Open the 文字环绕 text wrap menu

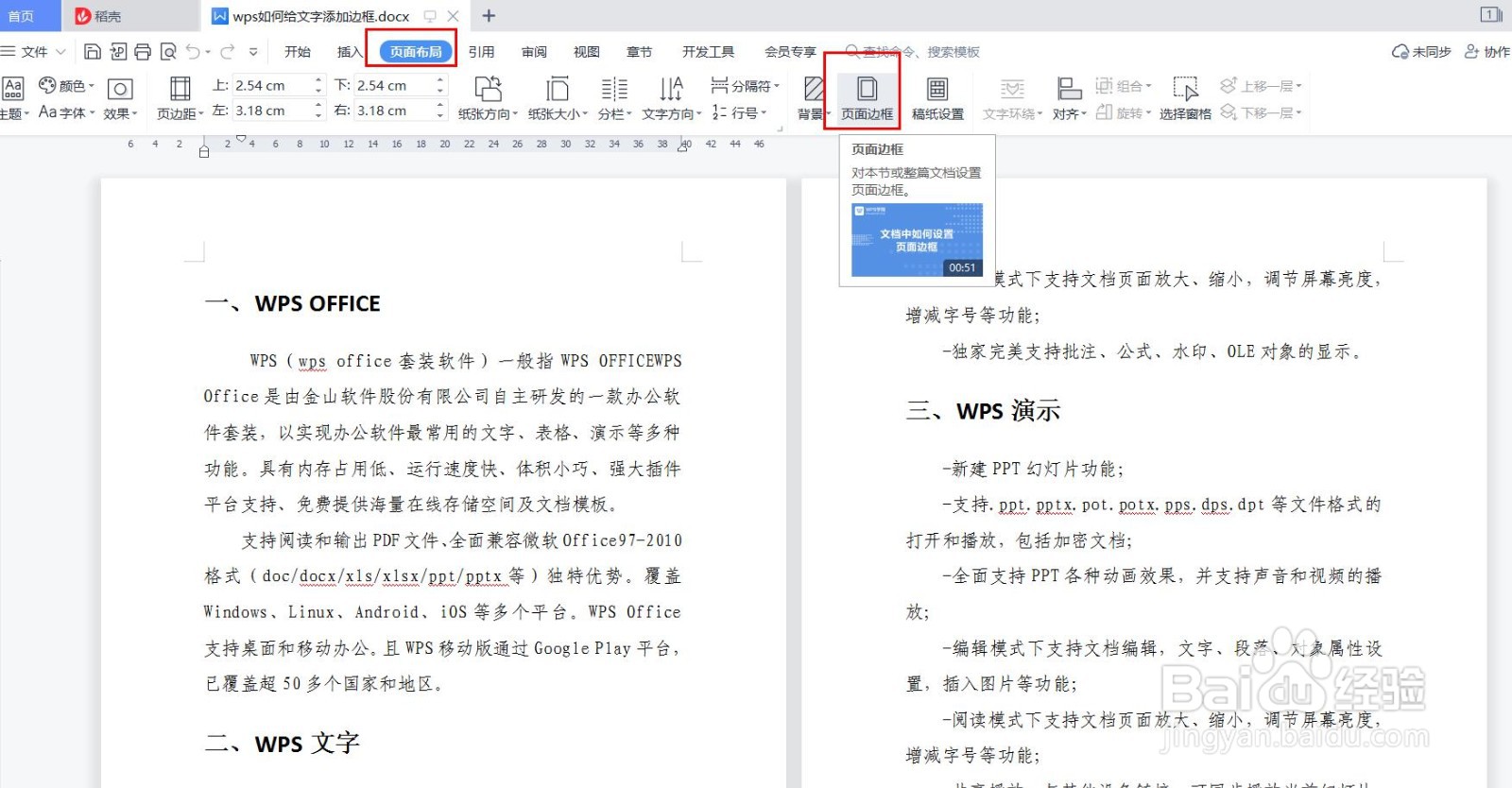(1012, 98)
